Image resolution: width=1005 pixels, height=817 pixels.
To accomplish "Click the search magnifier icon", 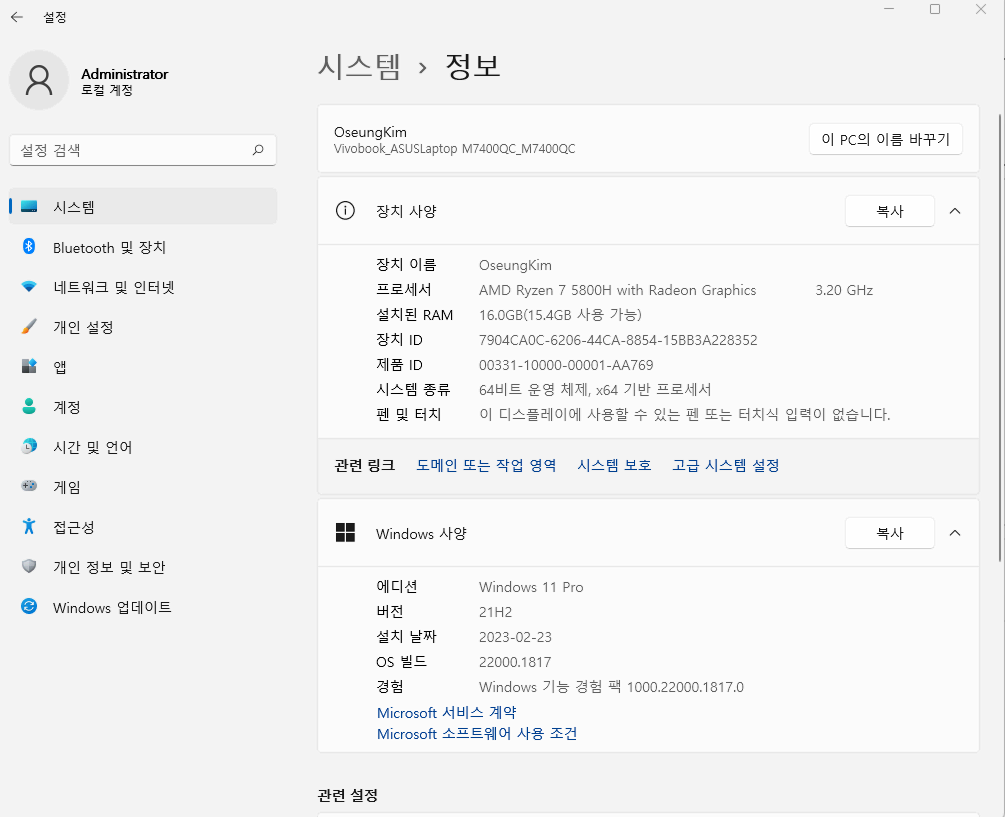I will tap(258, 150).
